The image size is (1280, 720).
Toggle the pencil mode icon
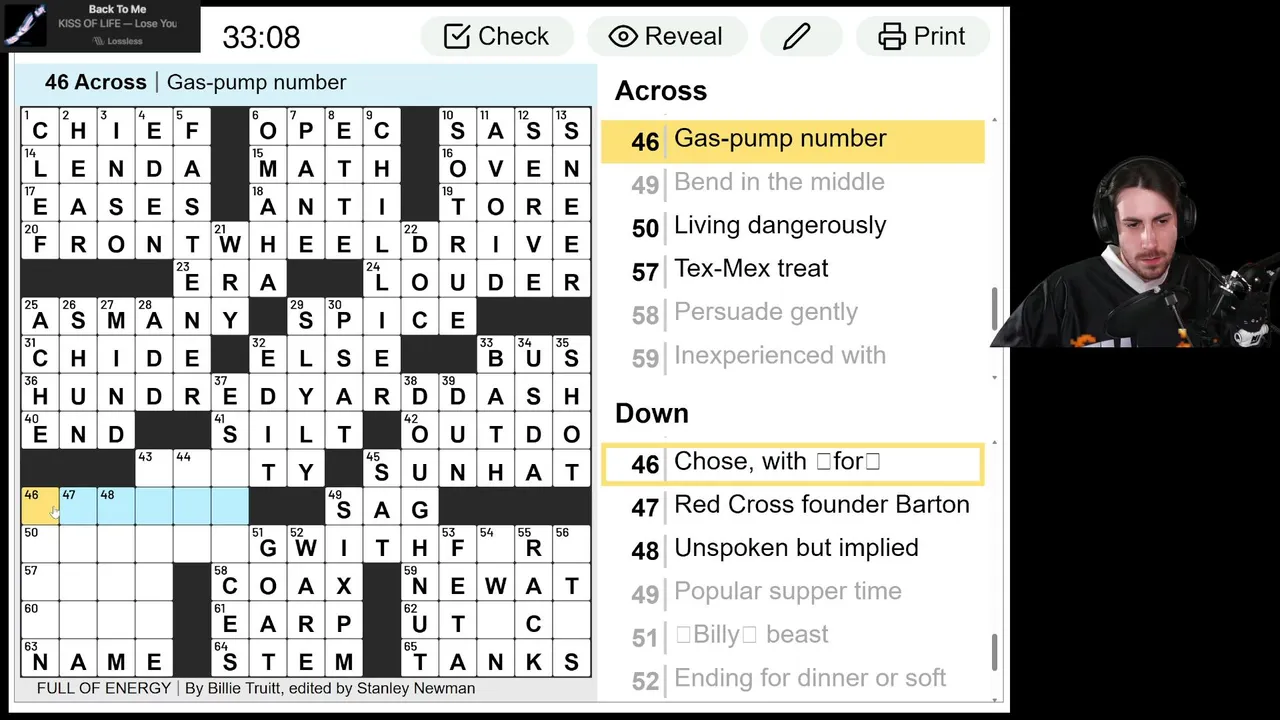click(x=796, y=37)
